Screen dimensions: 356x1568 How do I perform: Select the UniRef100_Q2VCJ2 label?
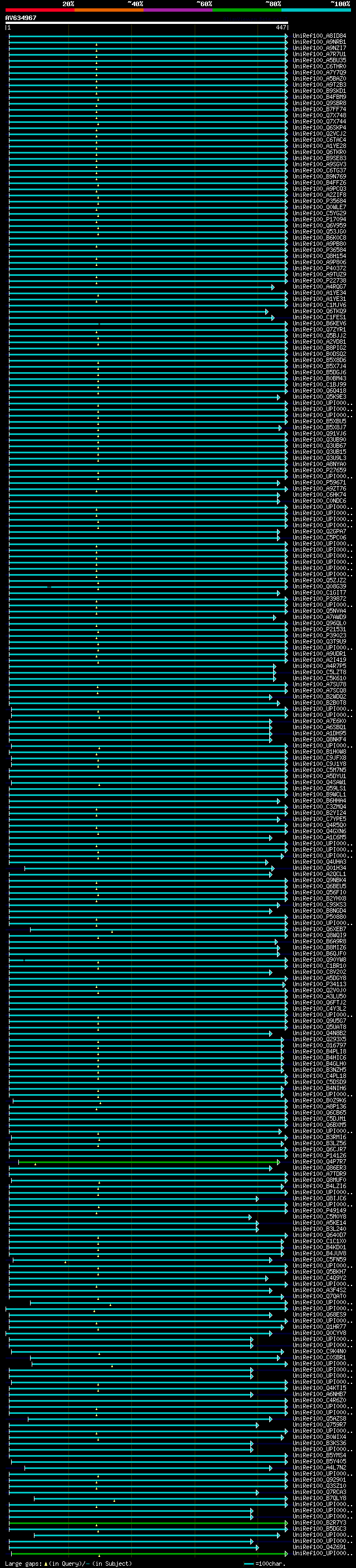(319, 133)
